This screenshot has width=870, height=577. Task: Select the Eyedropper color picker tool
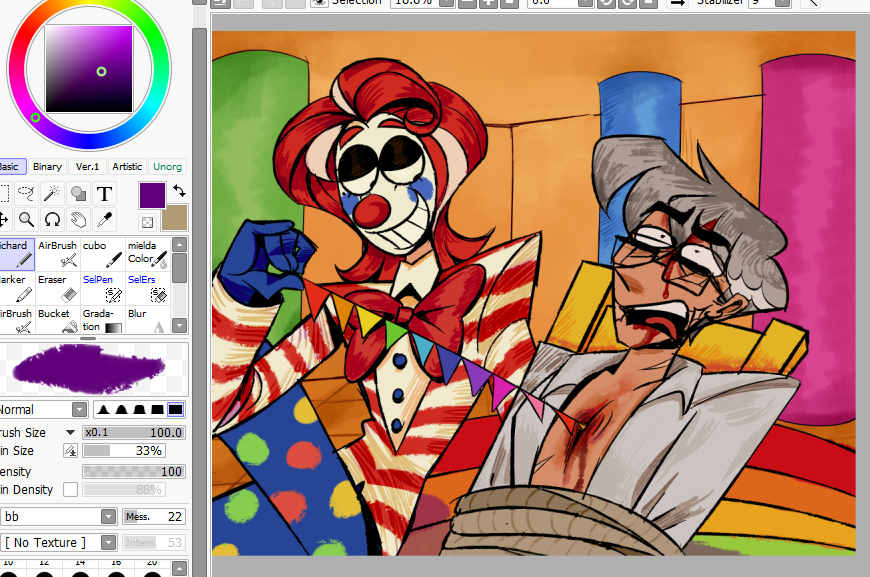point(104,220)
